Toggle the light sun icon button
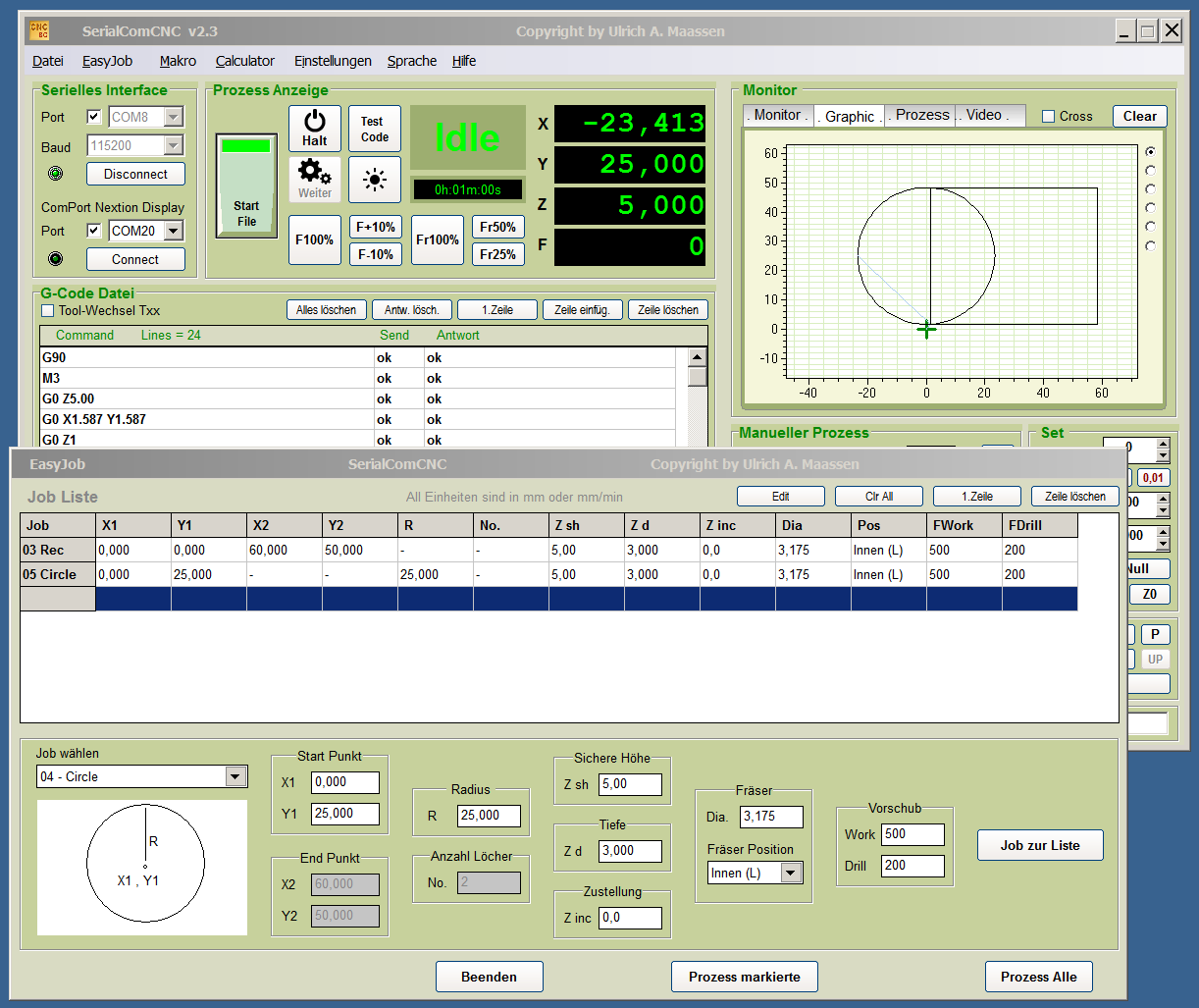The image size is (1199, 1008). pos(375,181)
